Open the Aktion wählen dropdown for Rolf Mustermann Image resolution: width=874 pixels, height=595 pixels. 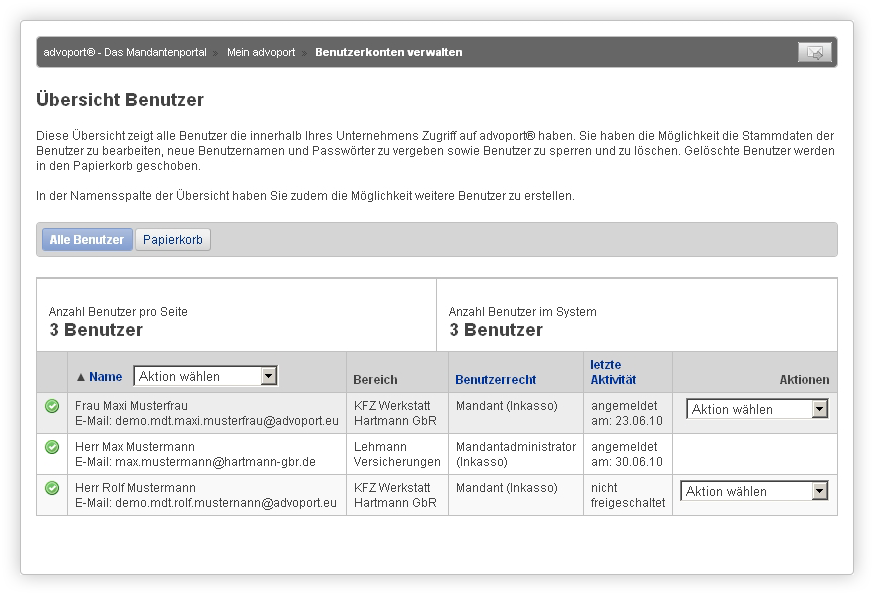tap(754, 491)
